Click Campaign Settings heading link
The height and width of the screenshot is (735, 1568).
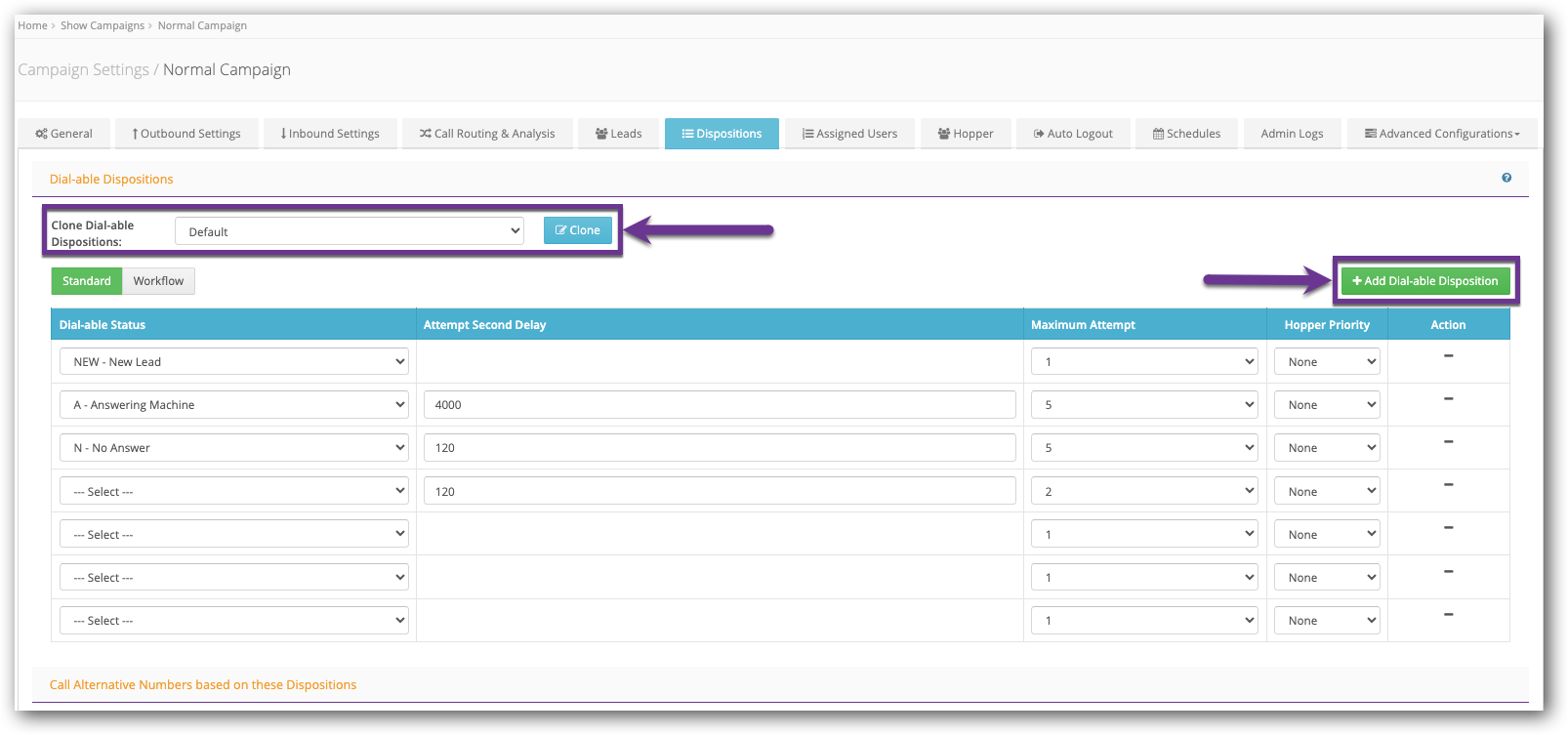point(83,69)
